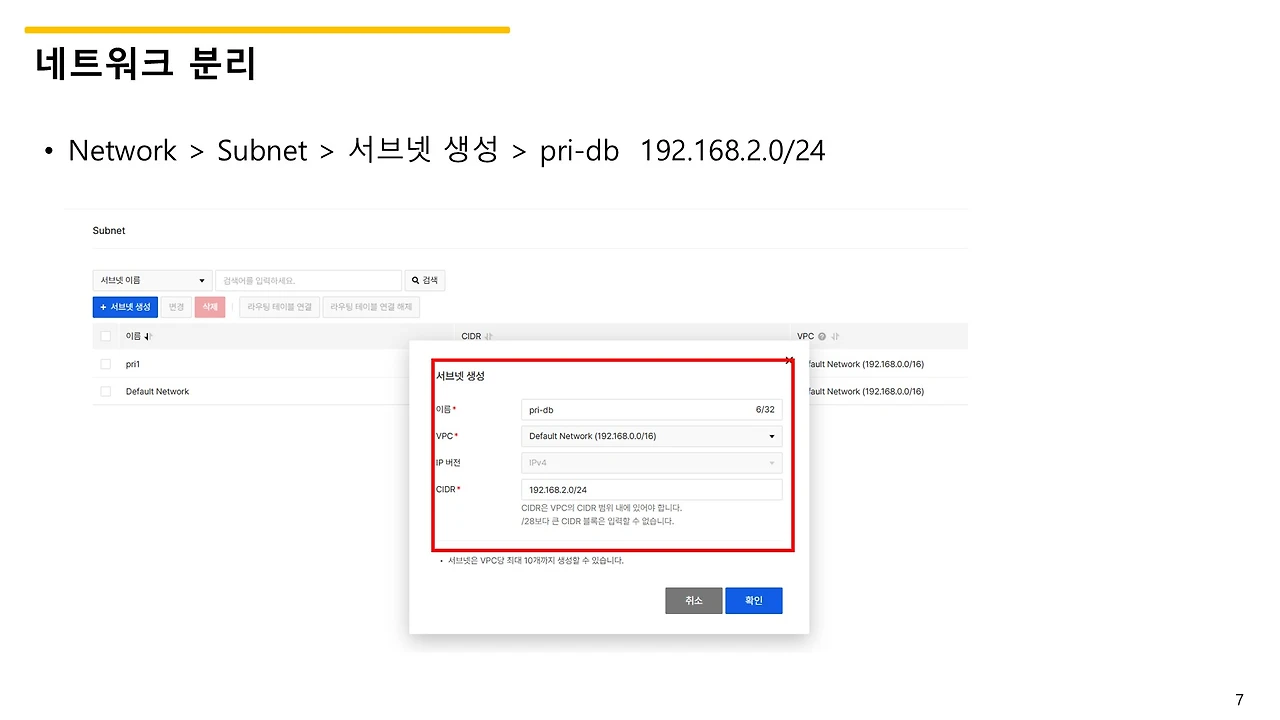This screenshot has width=1280, height=720.
Task: Open the IP 버전 IPv4 dropdown
Action: click(651, 463)
